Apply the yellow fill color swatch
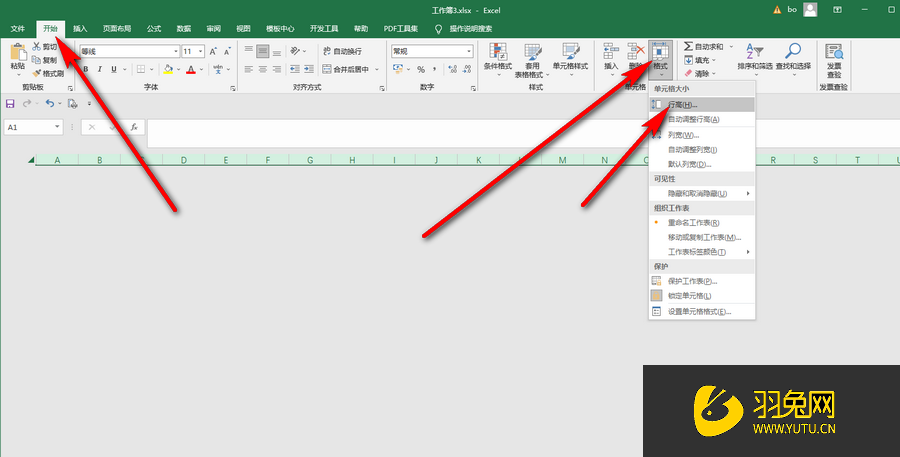The image size is (900, 457). 168,69
